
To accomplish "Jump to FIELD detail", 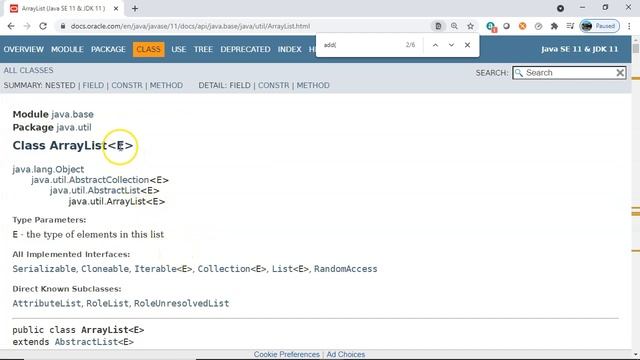I will 240,85.
